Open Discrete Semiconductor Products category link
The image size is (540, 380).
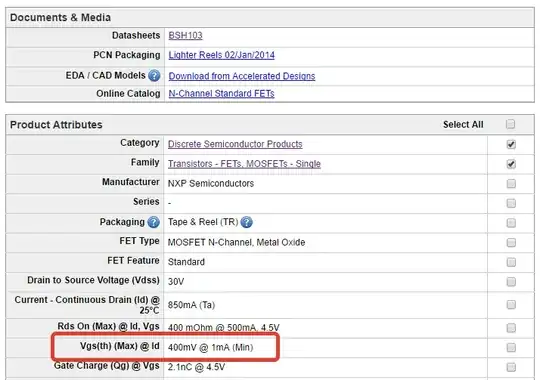pos(235,144)
